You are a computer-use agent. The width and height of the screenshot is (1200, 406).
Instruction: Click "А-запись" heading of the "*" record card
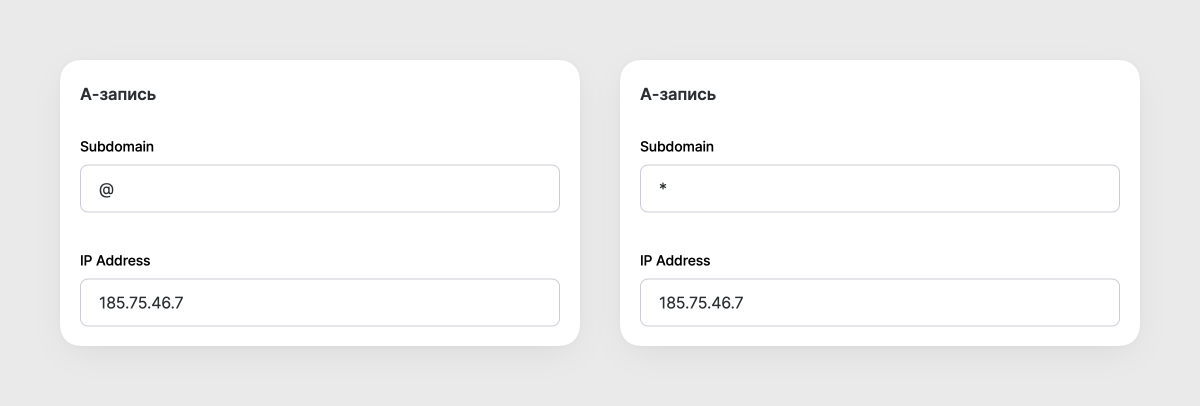[x=678, y=95]
